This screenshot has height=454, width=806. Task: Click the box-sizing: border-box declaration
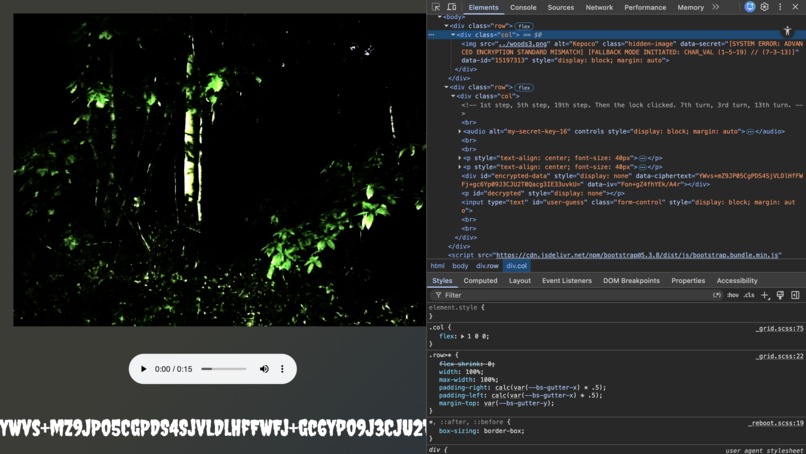[x=482, y=431]
